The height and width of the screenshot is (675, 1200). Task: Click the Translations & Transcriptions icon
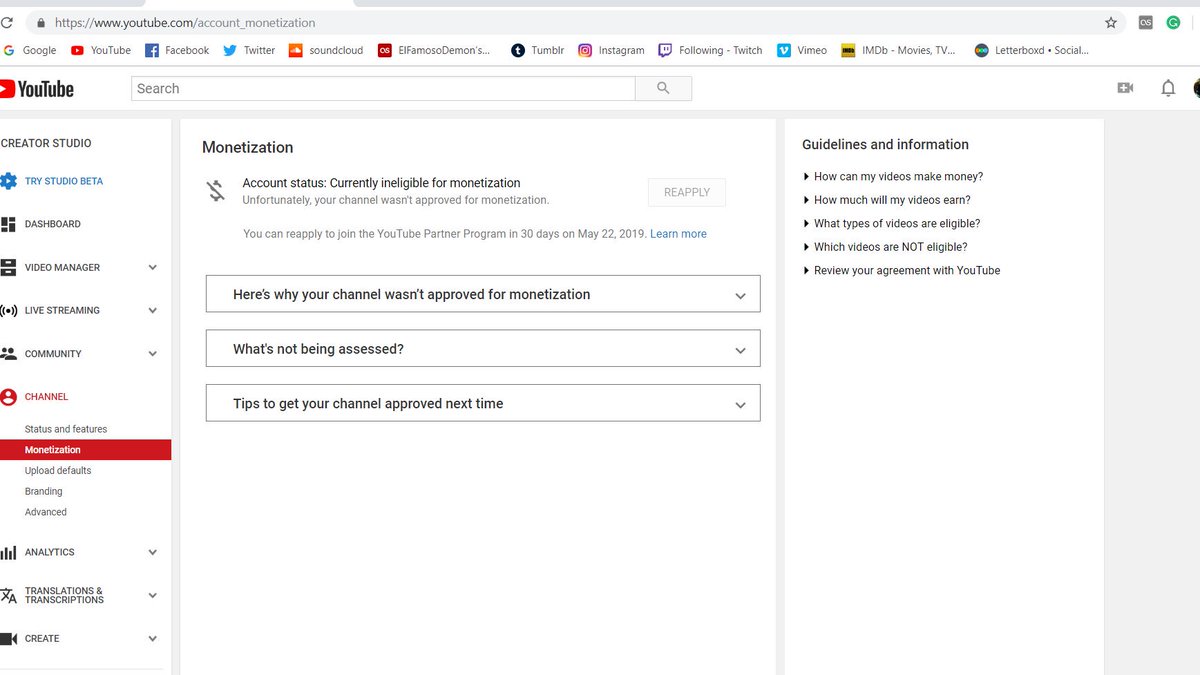(9, 595)
